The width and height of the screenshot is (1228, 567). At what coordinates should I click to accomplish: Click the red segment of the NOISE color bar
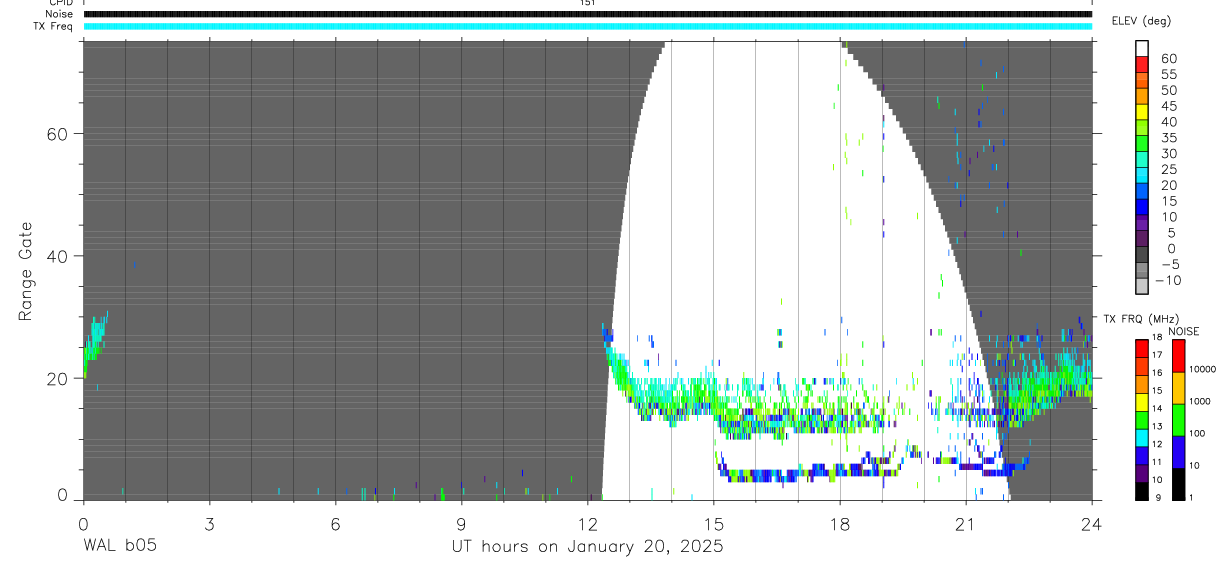tap(1178, 356)
